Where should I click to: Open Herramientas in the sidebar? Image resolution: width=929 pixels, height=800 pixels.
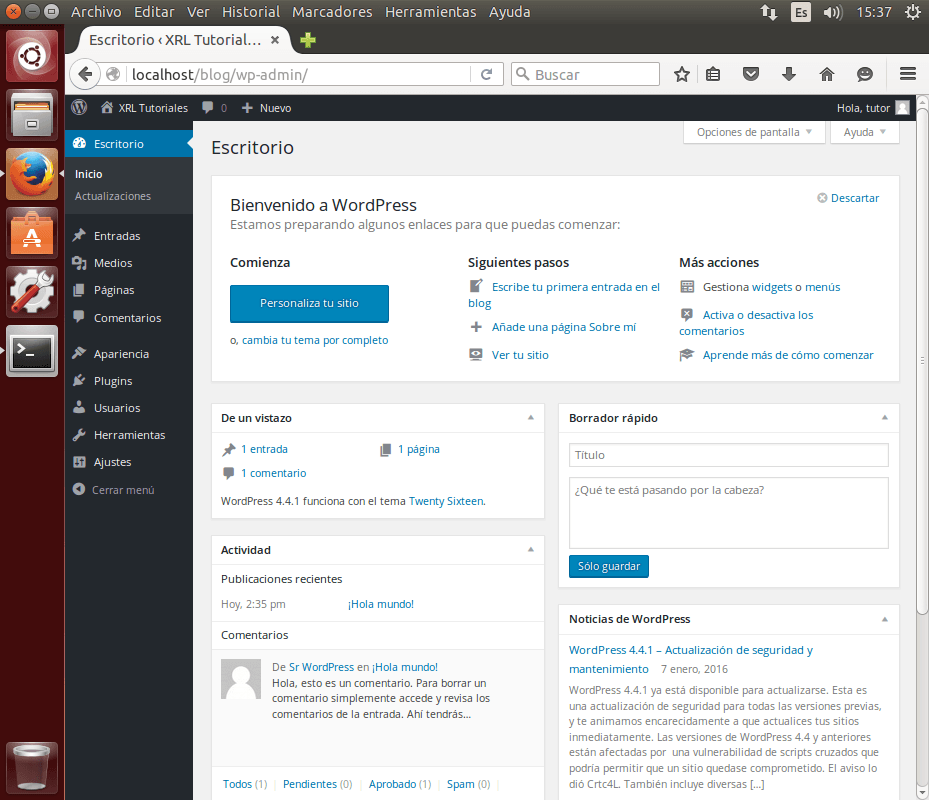(x=129, y=435)
